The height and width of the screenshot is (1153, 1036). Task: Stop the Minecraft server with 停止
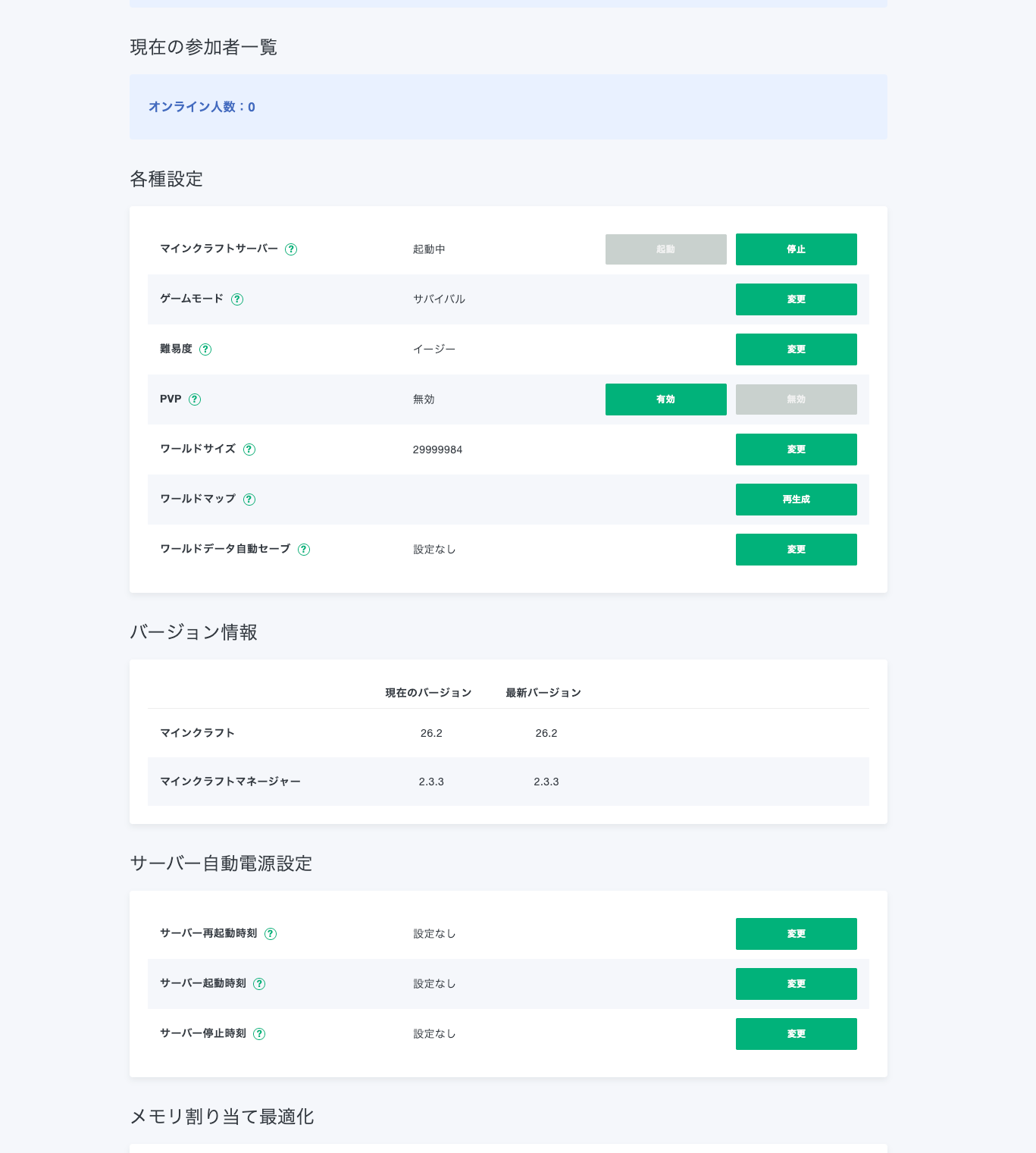(x=797, y=249)
